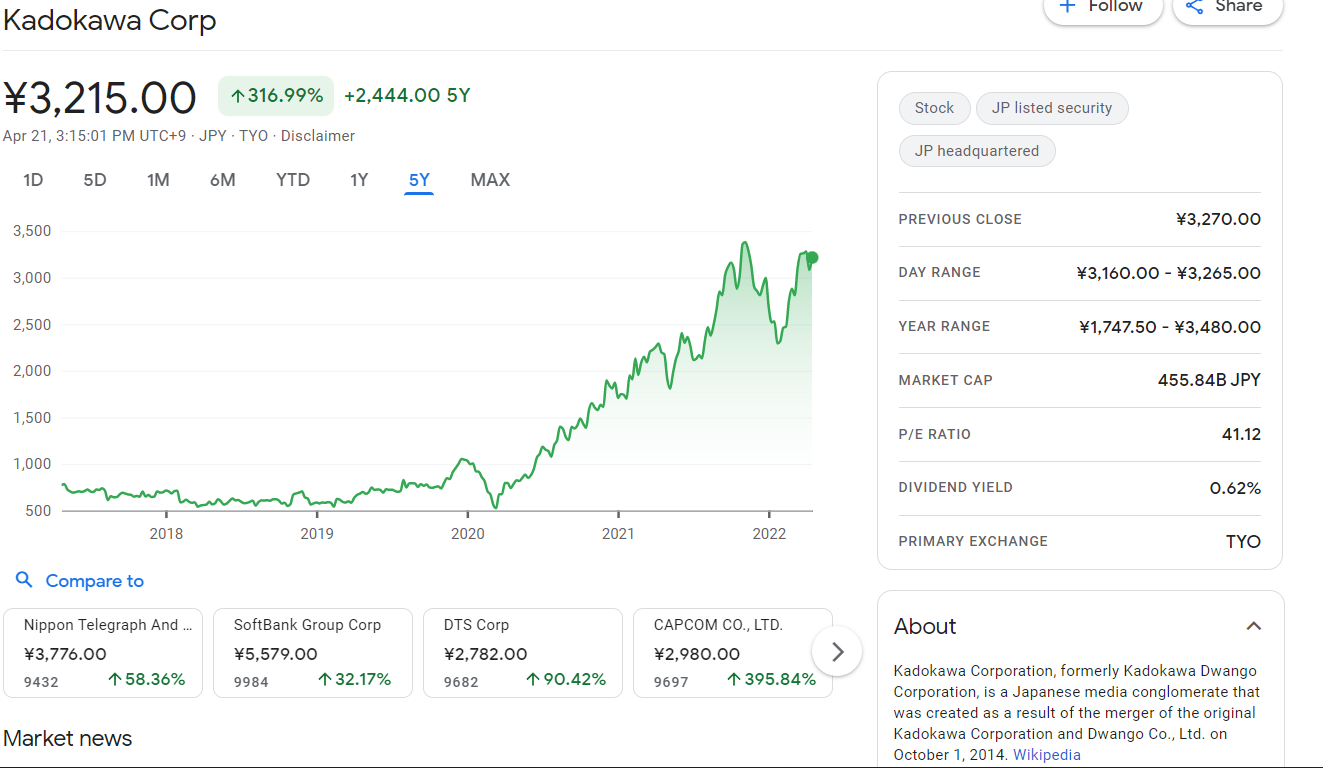
Task: Click the 455.84B JPY market cap value
Action: [x=1209, y=380]
